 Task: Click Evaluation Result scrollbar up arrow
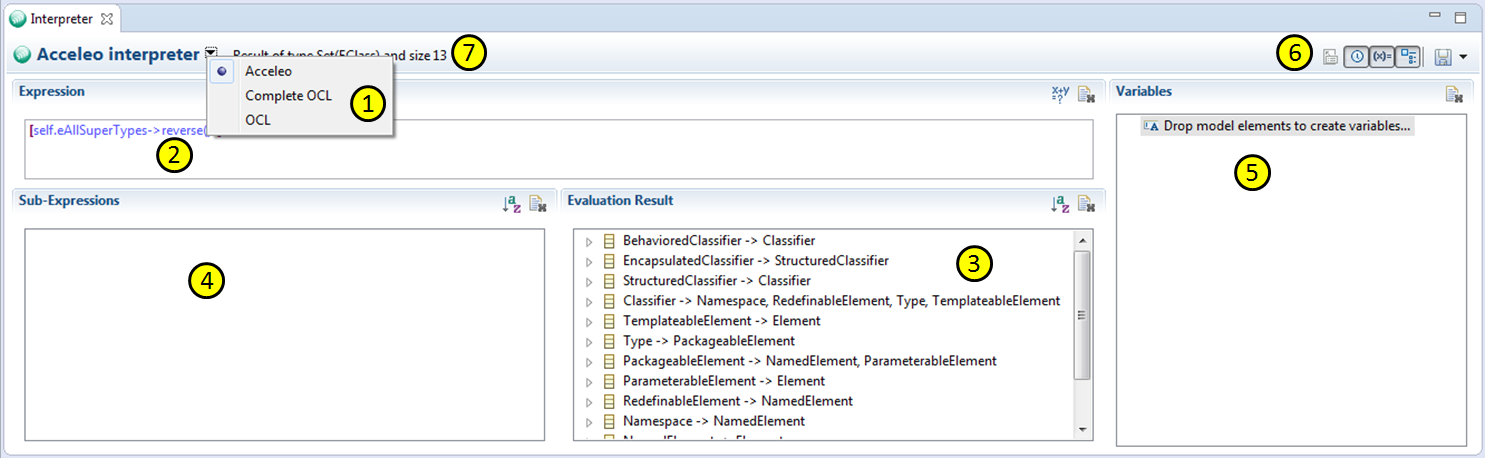pos(1082,241)
